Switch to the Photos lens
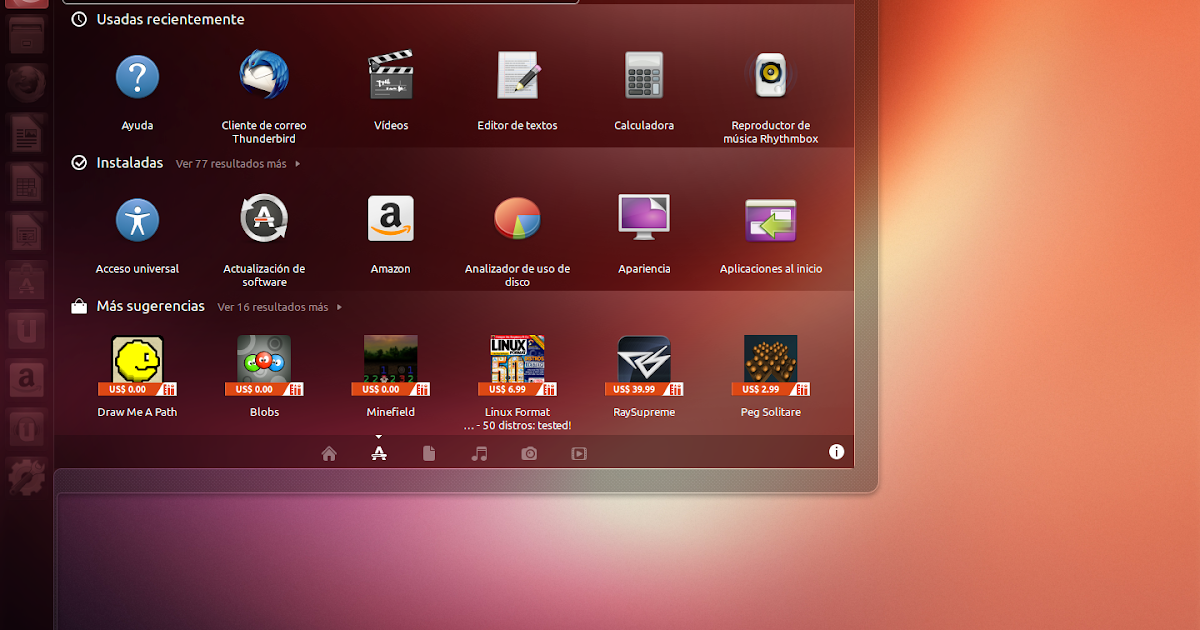This screenshot has width=1200, height=630. click(529, 454)
